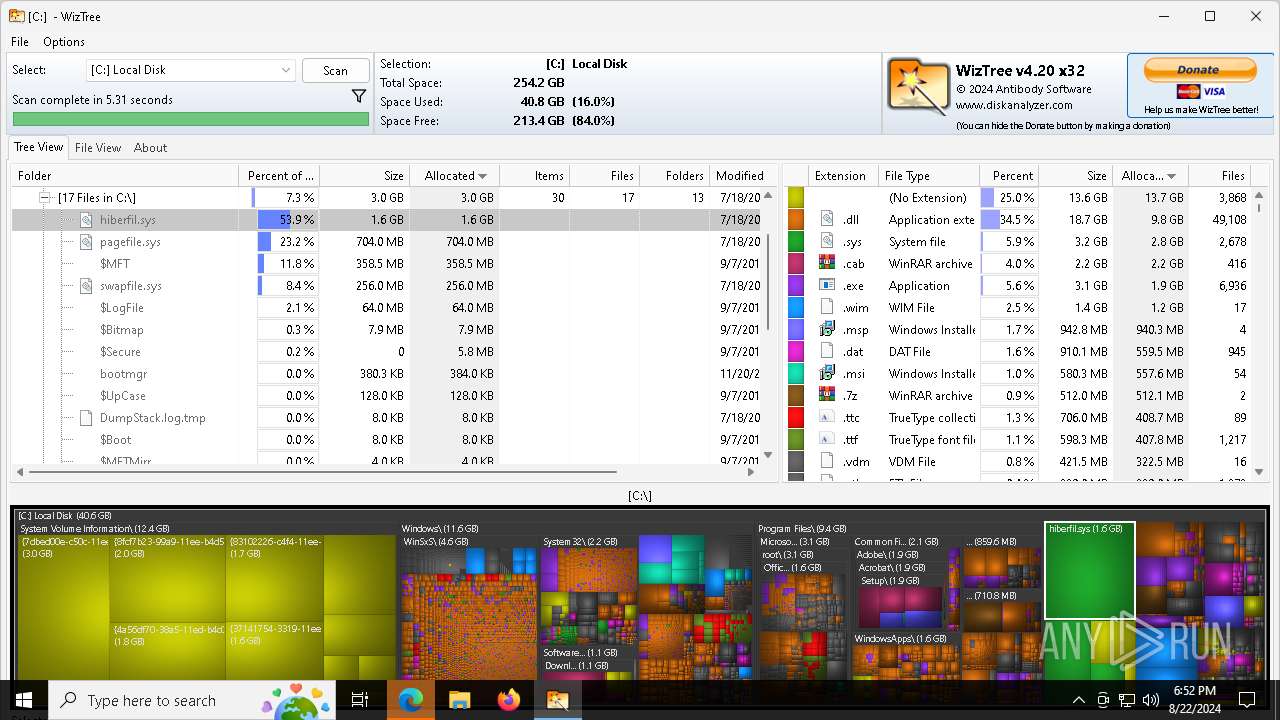The image size is (1280, 720).
Task: Select the $UpCase row
Action: pos(389,396)
